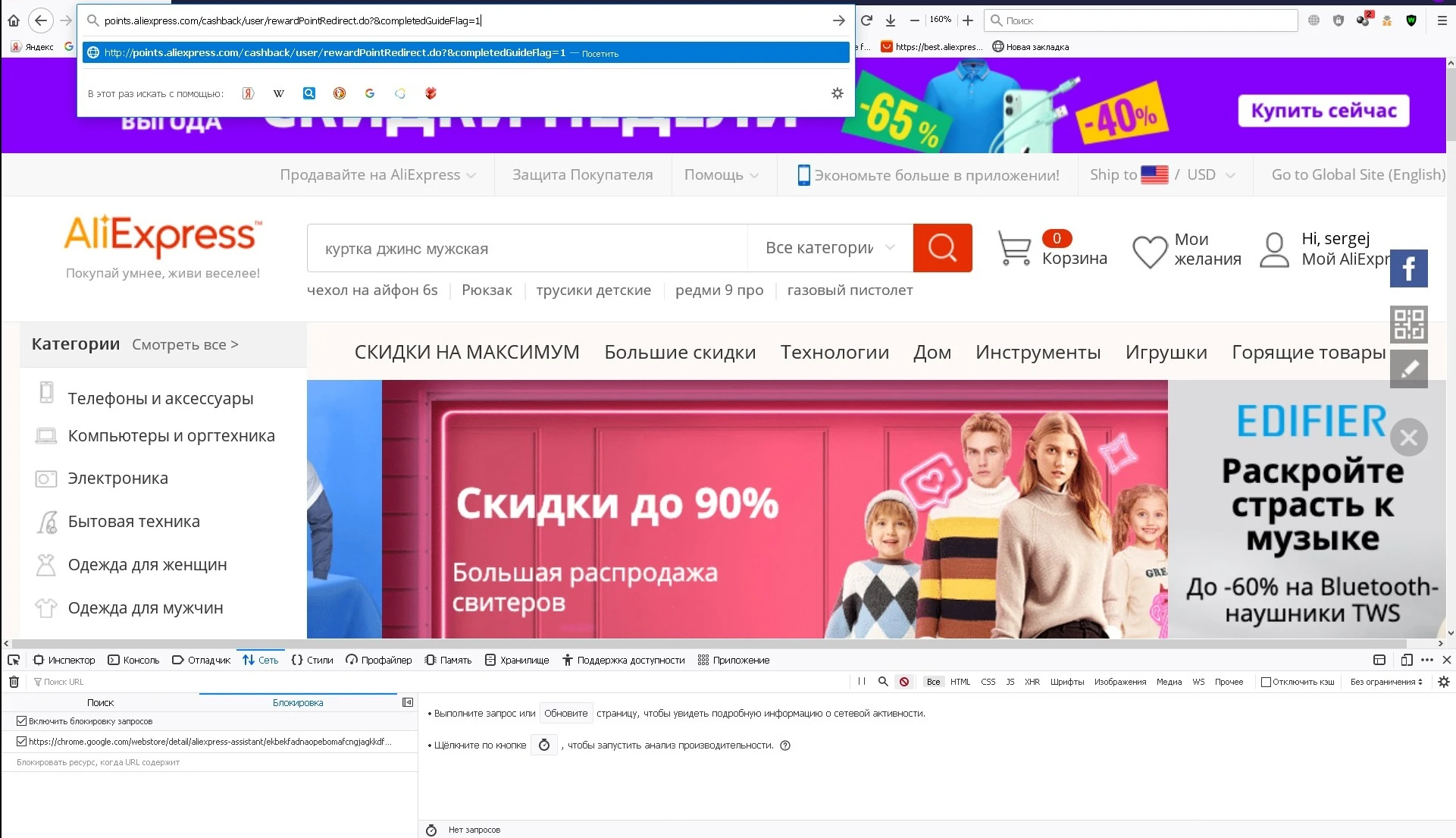
Task: Pause network request recording
Action: point(862,682)
